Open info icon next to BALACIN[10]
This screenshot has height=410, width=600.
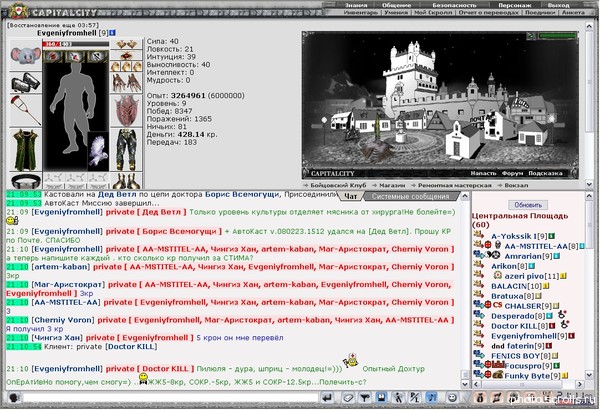click(x=546, y=286)
